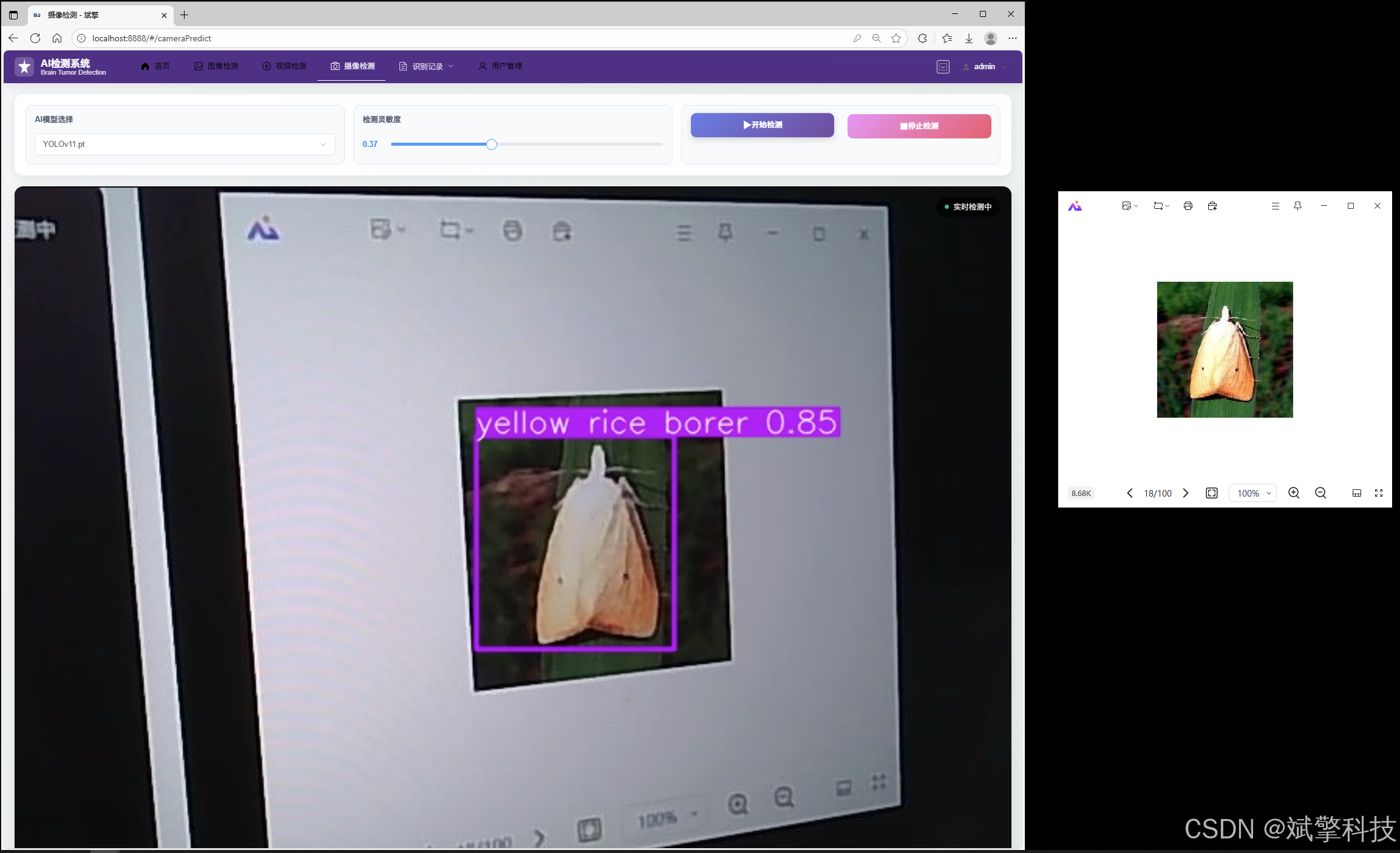Open the 100% zoom level dropdown
The width and height of the screenshot is (1400, 853).
pyautogui.click(x=1253, y=493)
